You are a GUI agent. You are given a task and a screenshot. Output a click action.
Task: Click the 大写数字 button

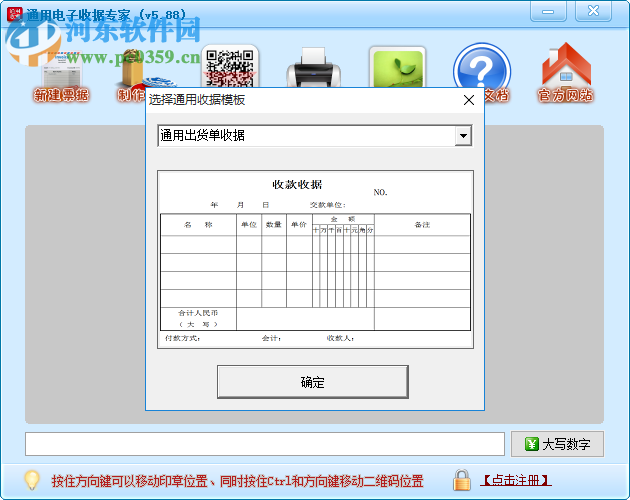coord(557,444)
